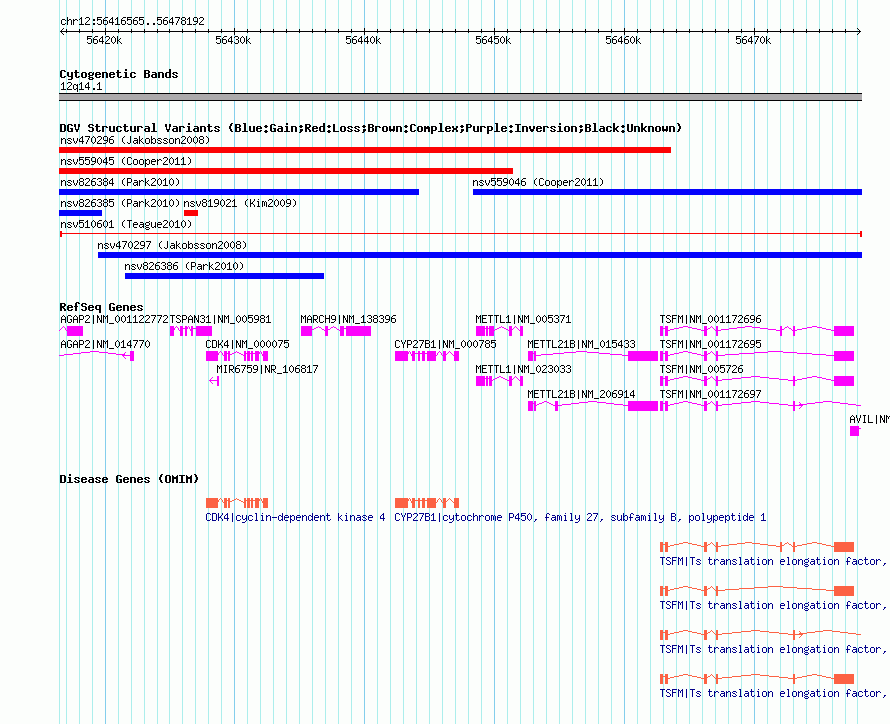Click the AGAP2|NM_001122772 transcript label
Screen dimensions: 890x724
pos(114,319)
